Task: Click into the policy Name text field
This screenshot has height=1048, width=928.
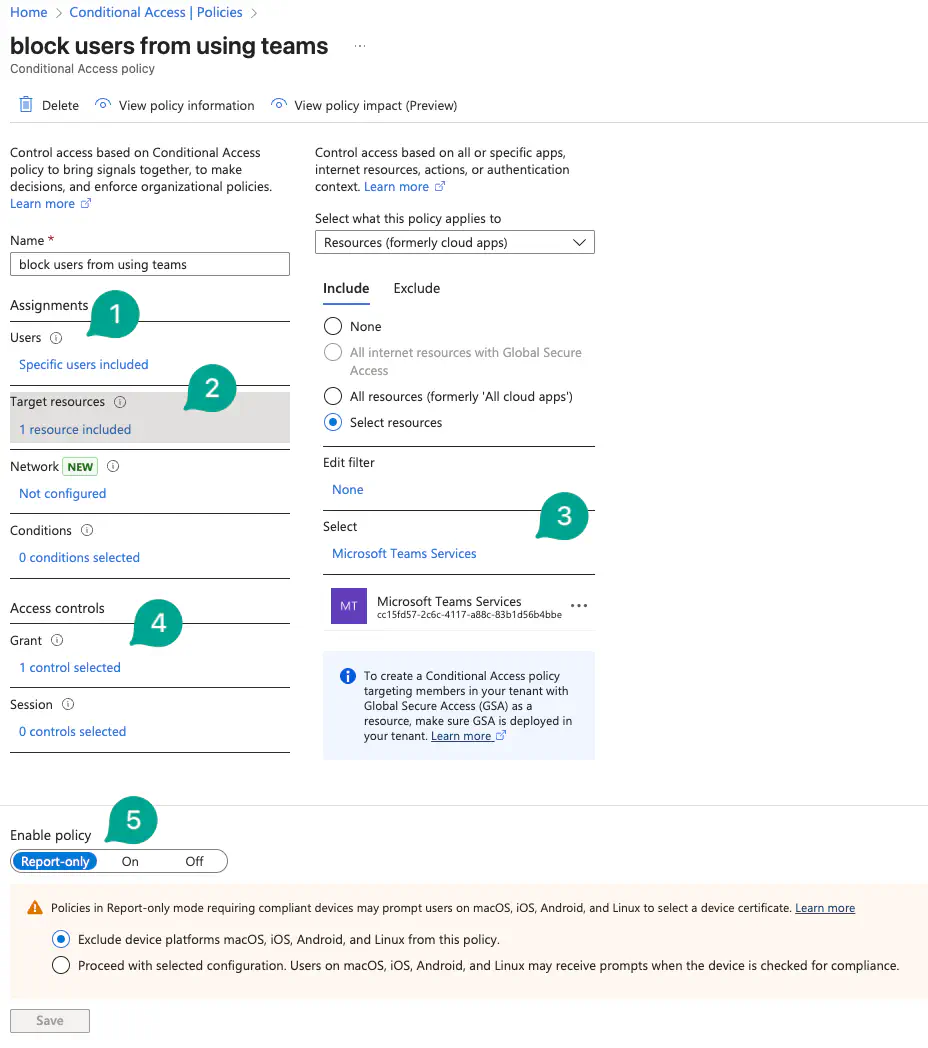Action: click(x=150, y=264)
